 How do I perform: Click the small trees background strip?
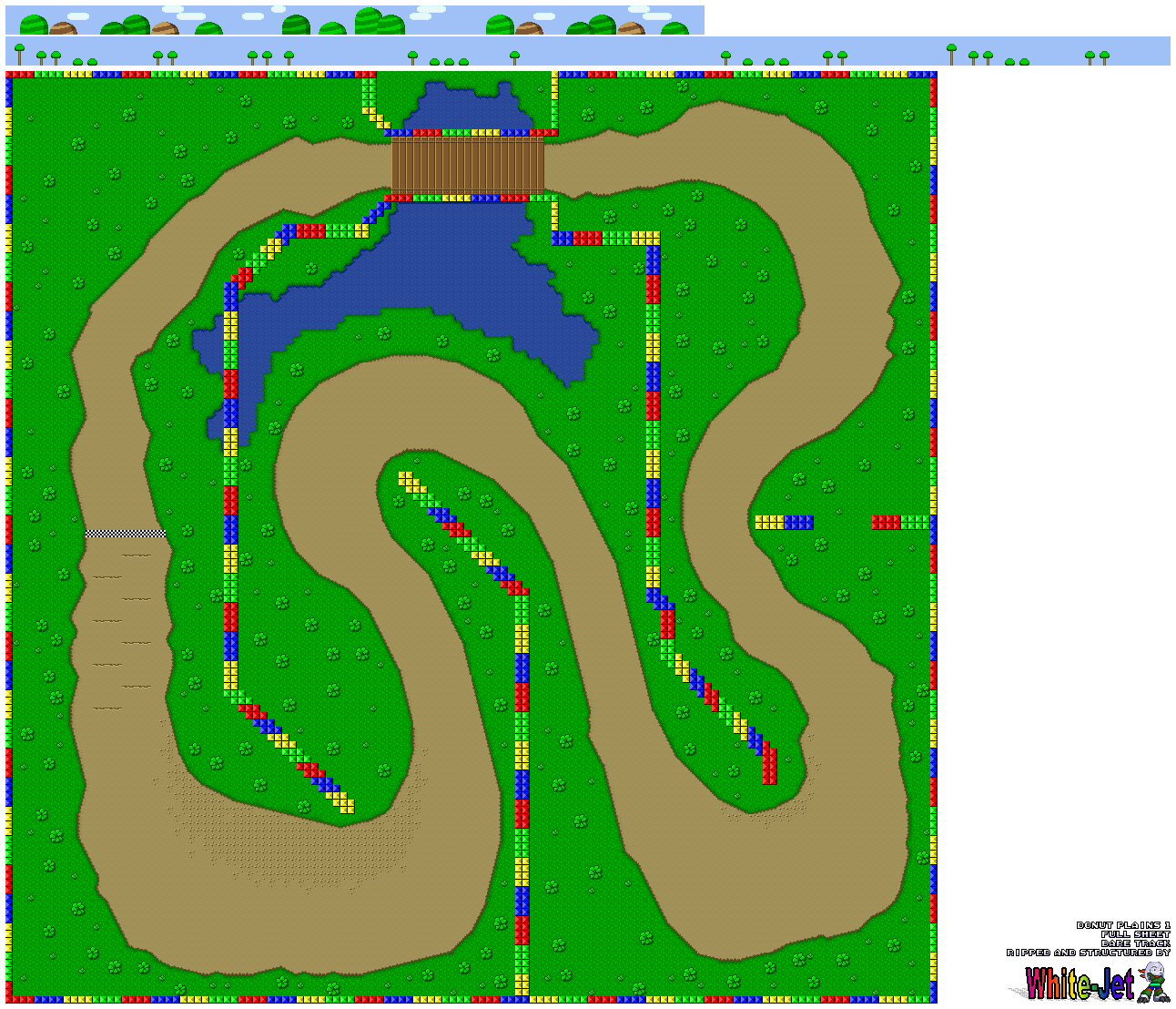click(588, 51)
